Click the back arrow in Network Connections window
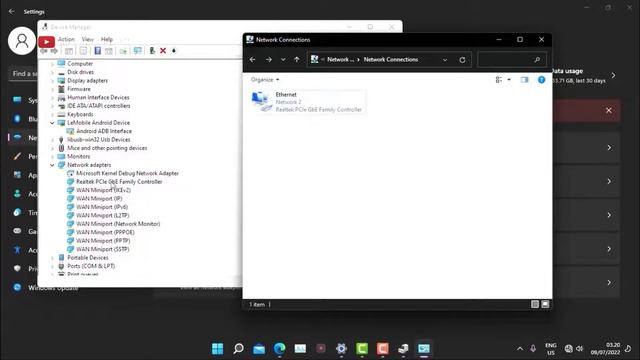The width and height of the screenshot is (640, 360). pyautogui.click(x=253, y=60)
